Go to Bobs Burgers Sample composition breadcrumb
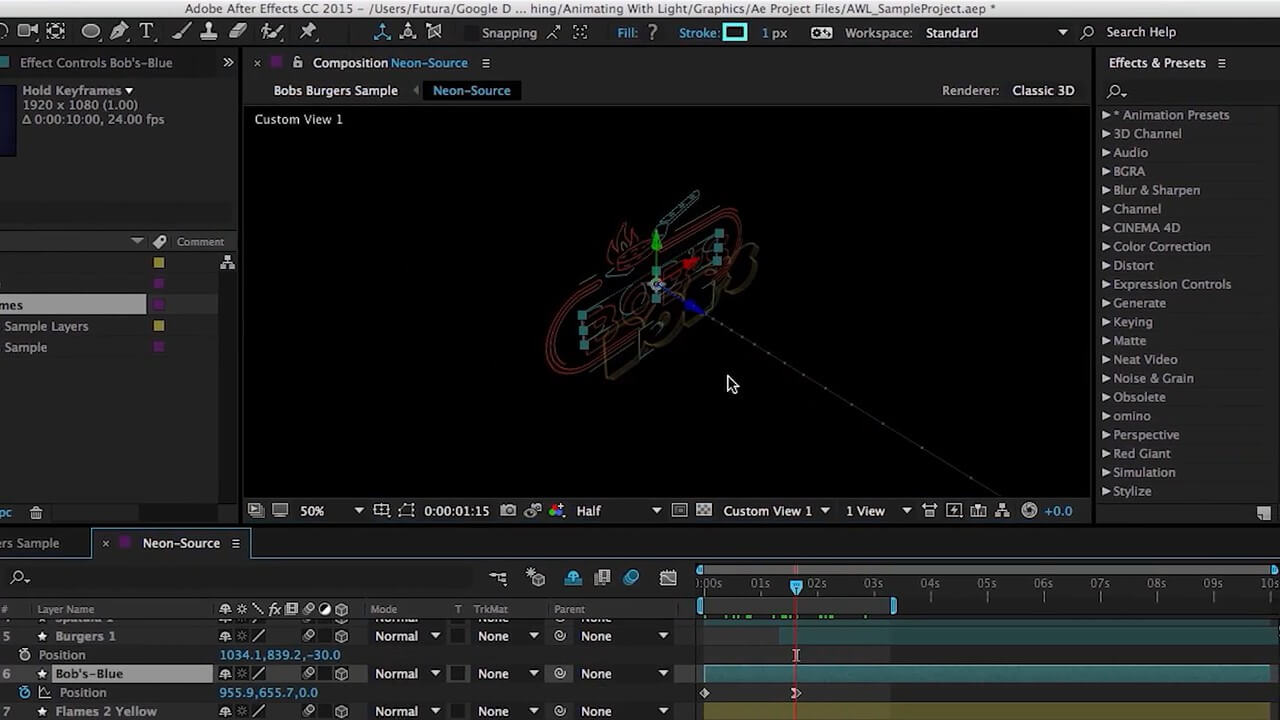 point(335,90)
